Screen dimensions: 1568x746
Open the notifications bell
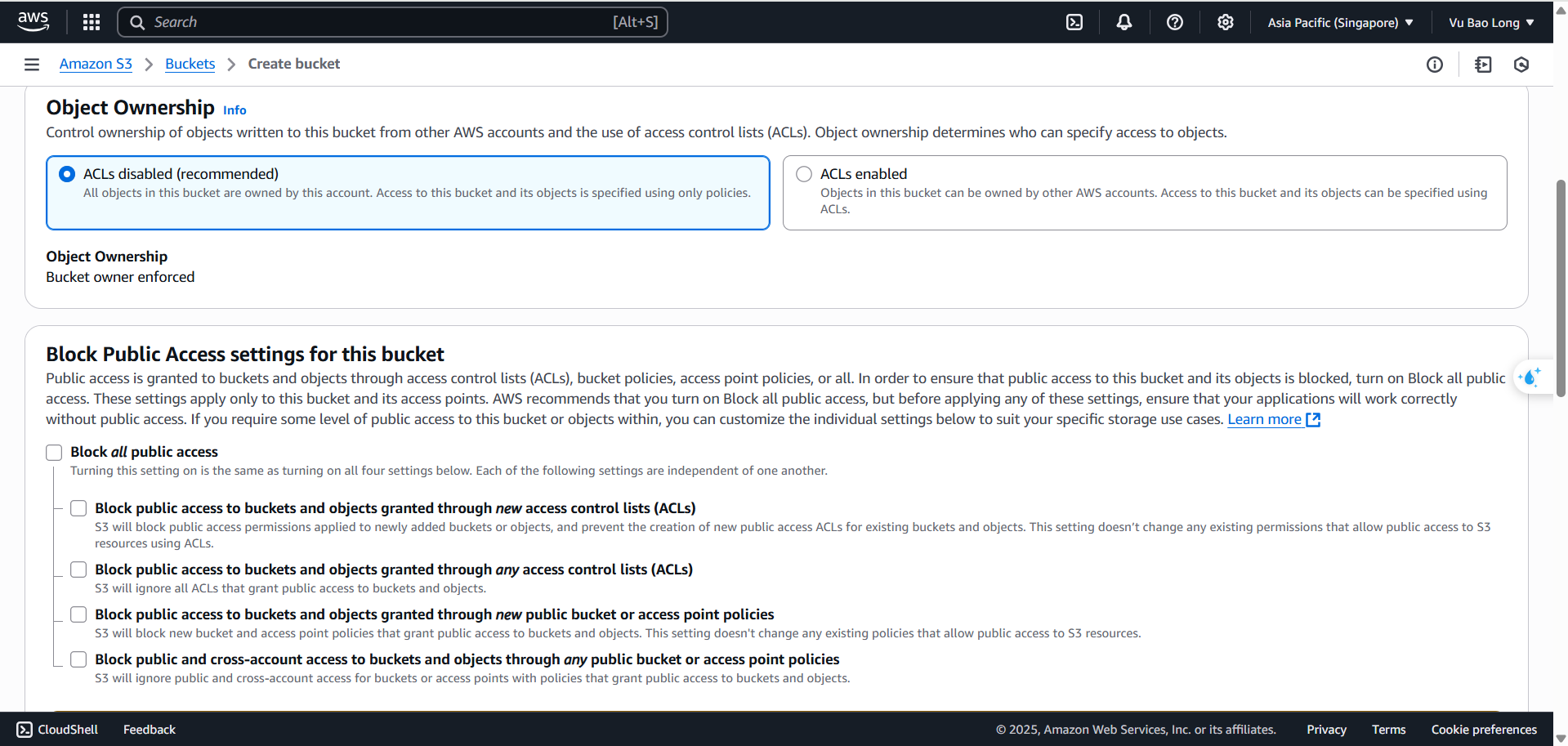(1124, 22)
